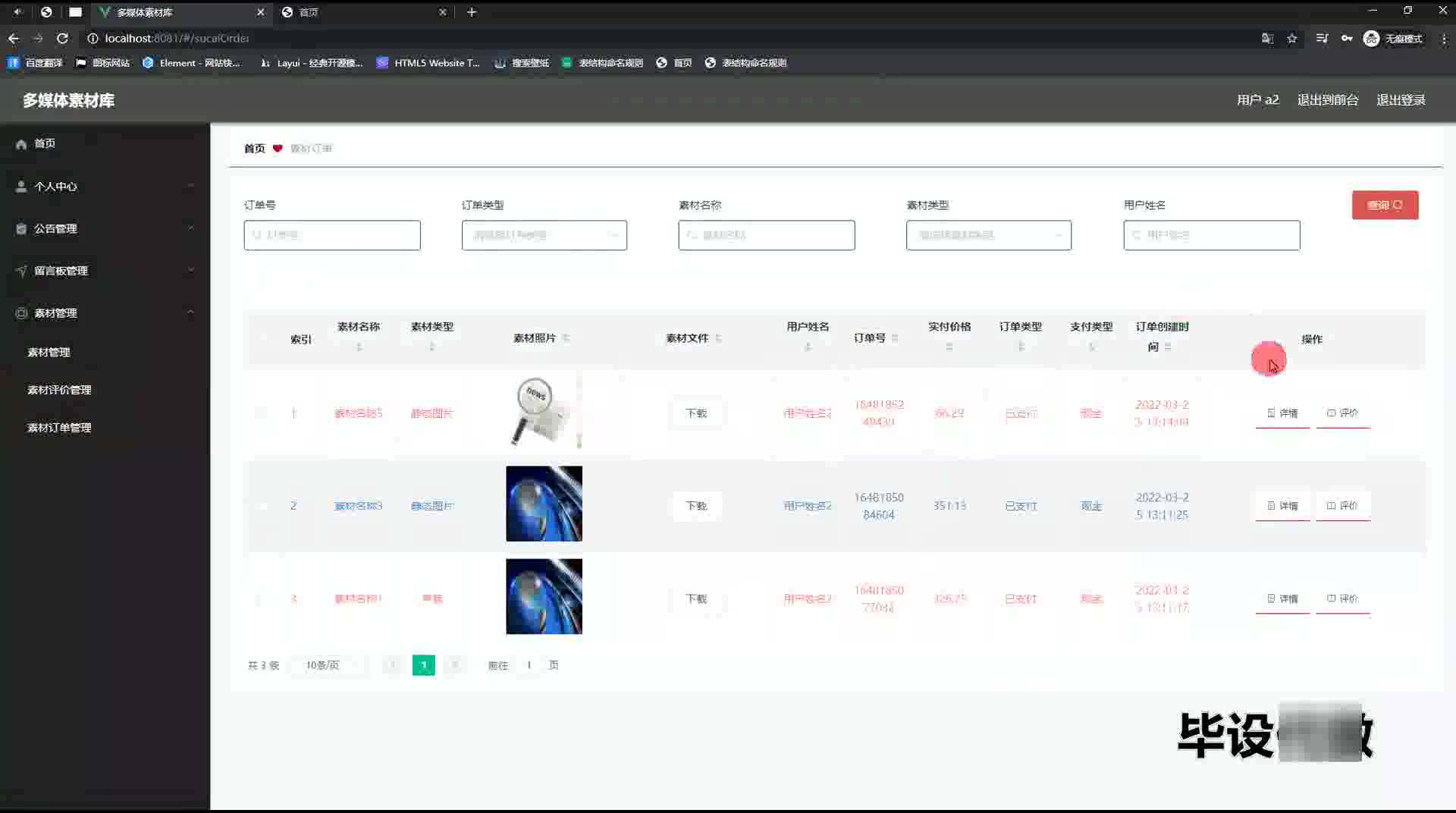This screenshot has height=813, width=1456.
Task: Expand the 个人中心 chevron
Action: point(190,186)
